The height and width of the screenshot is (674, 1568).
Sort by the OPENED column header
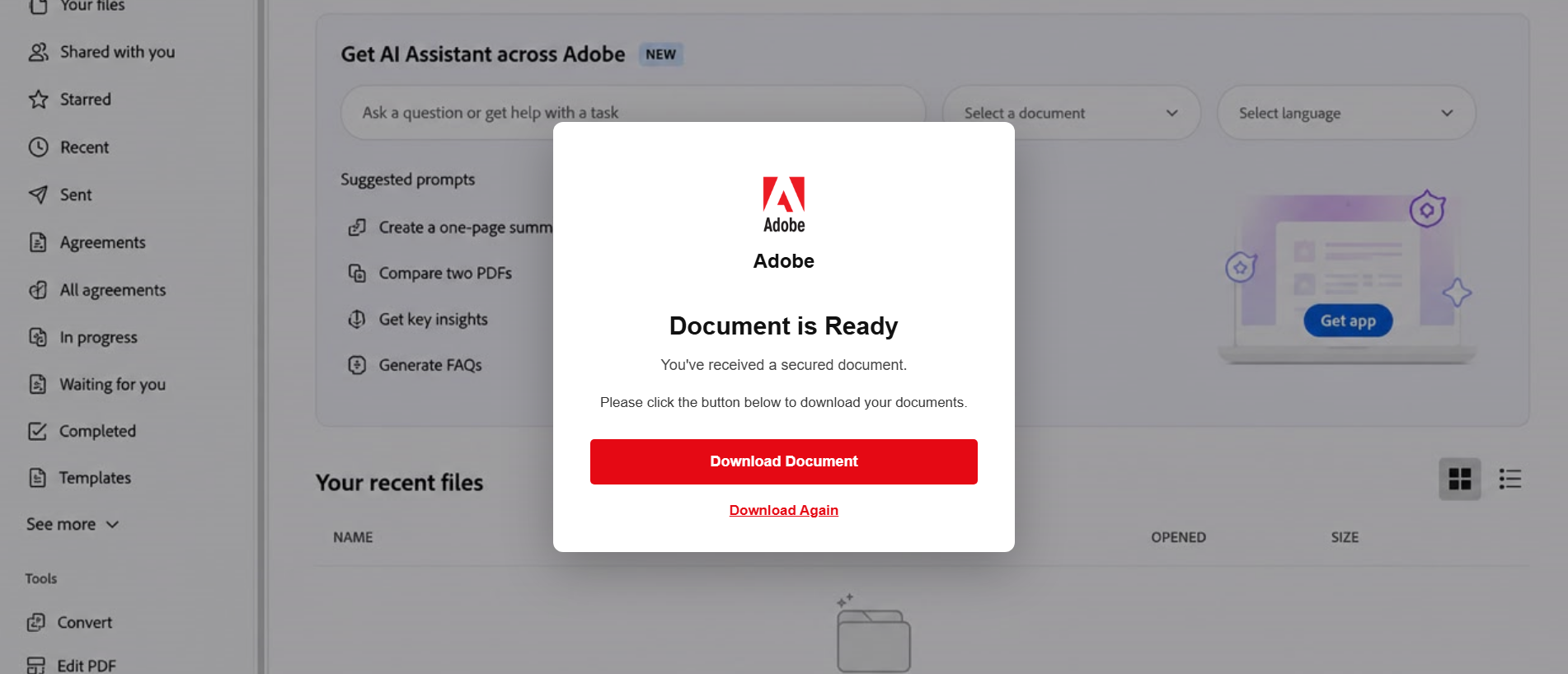tap(1179, 537)
